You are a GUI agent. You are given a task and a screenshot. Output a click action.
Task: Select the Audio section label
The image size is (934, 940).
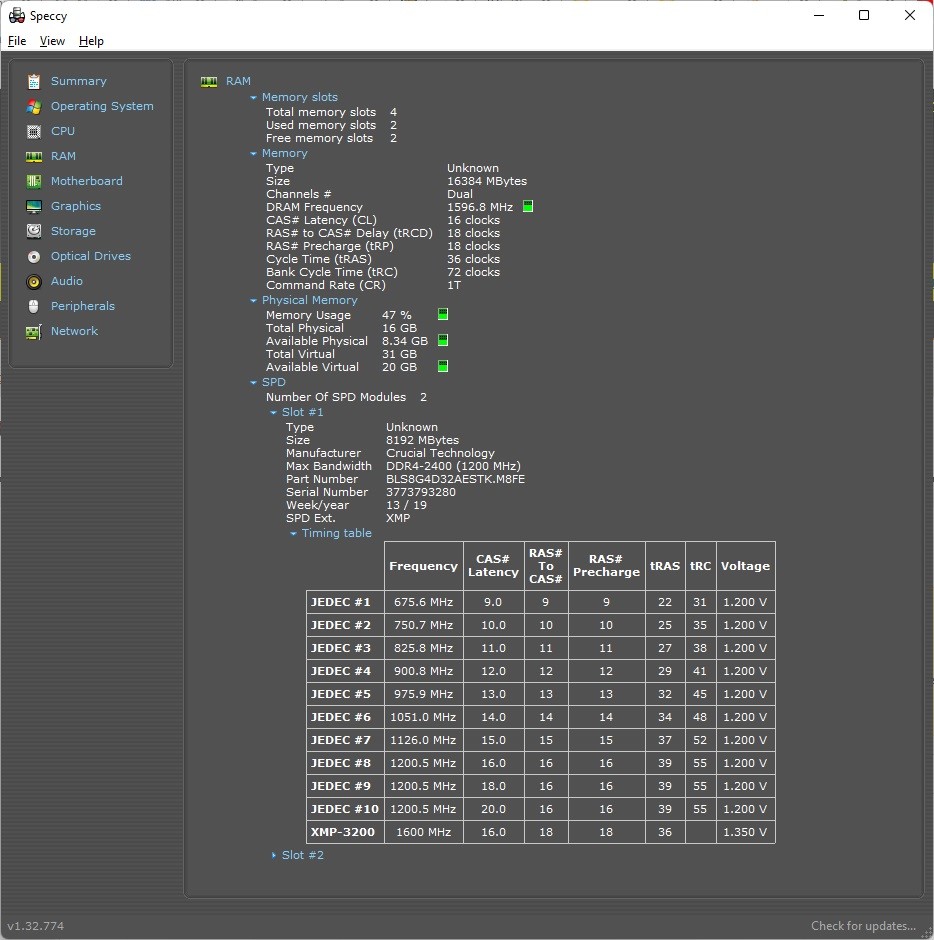click(x=67, y=281)
